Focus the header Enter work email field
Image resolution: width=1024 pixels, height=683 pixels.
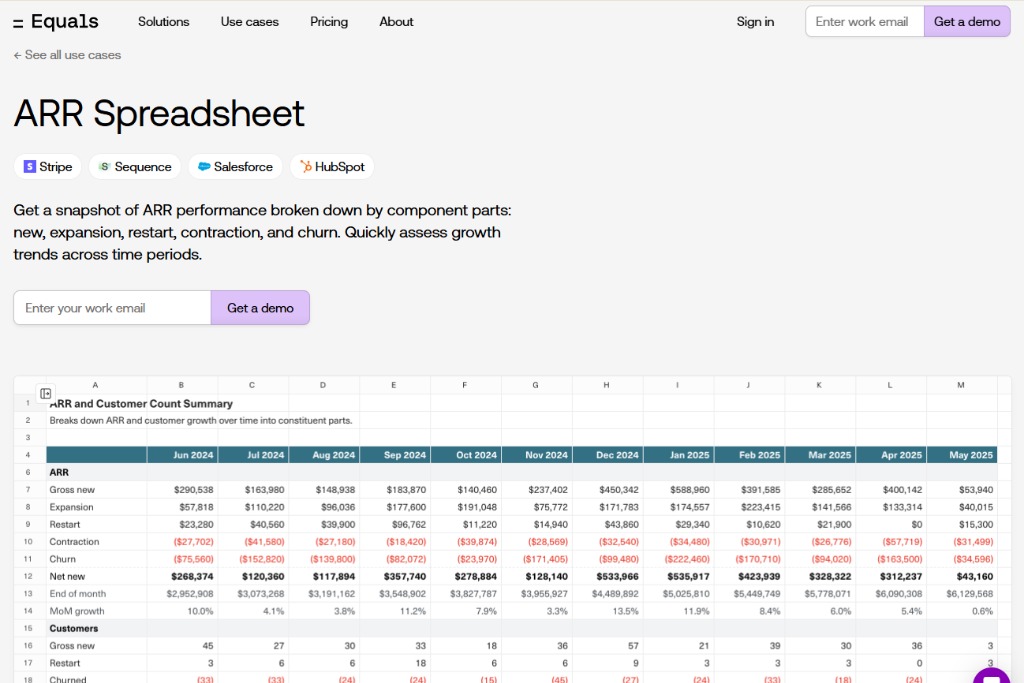click(x=864, y=22)
